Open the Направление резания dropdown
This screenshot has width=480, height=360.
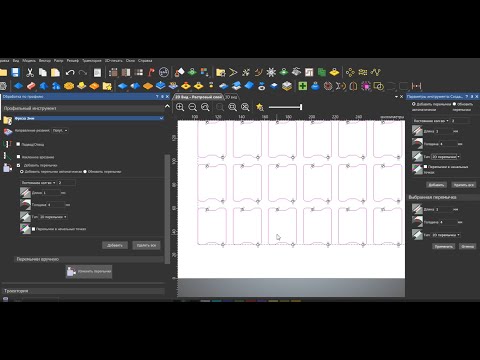(60, 130)
